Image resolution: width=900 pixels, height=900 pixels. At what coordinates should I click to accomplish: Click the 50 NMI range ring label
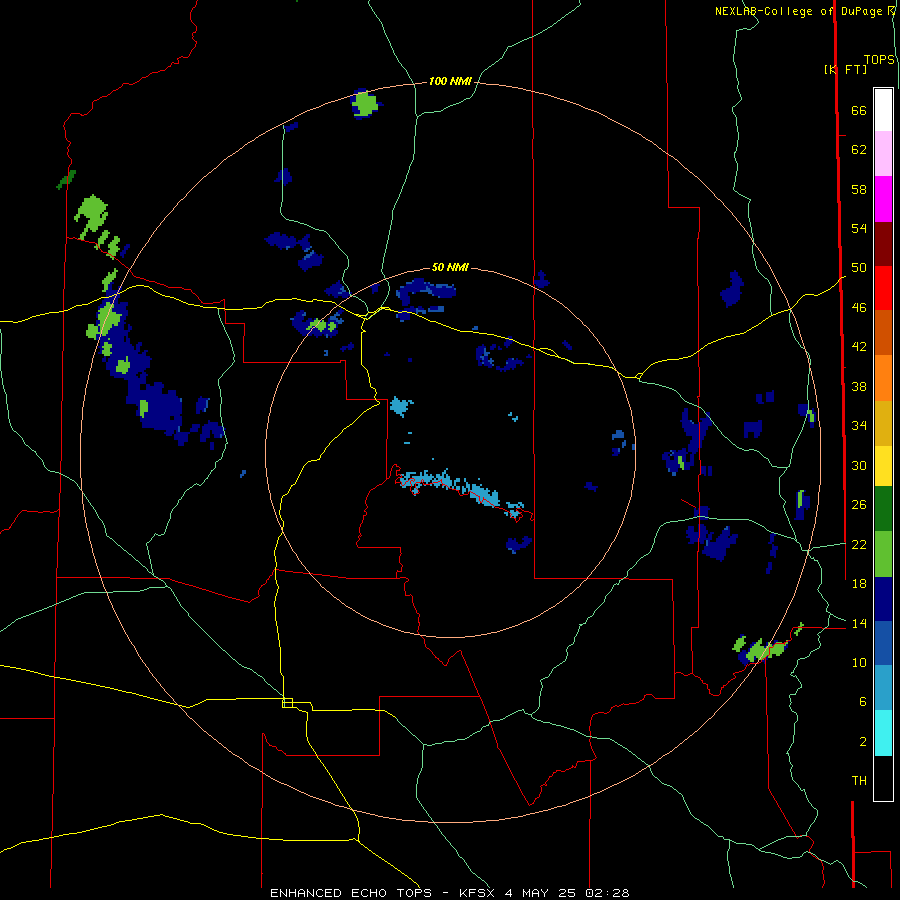pos(450,267)
